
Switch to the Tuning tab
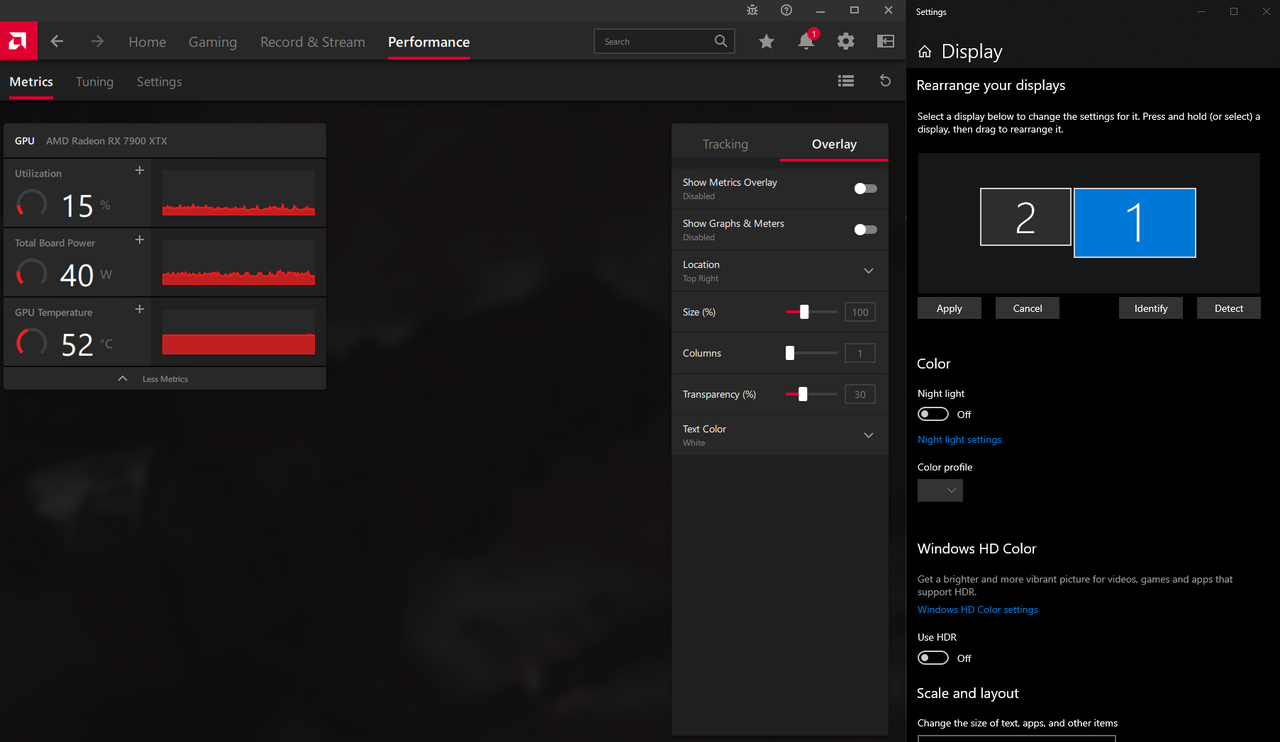(95, 82)
